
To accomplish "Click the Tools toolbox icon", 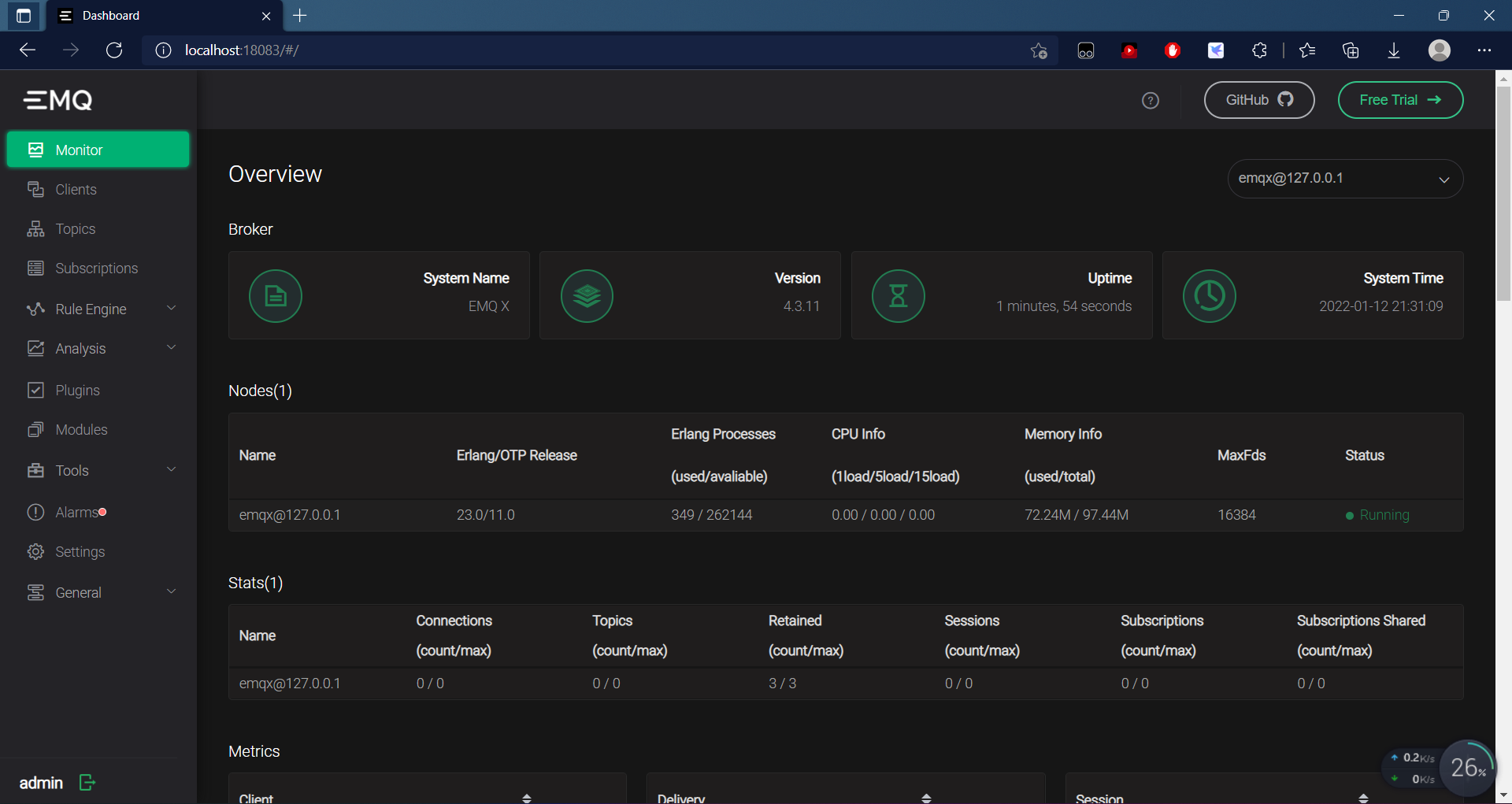I will pyautogui.click(x=35, y=470).
